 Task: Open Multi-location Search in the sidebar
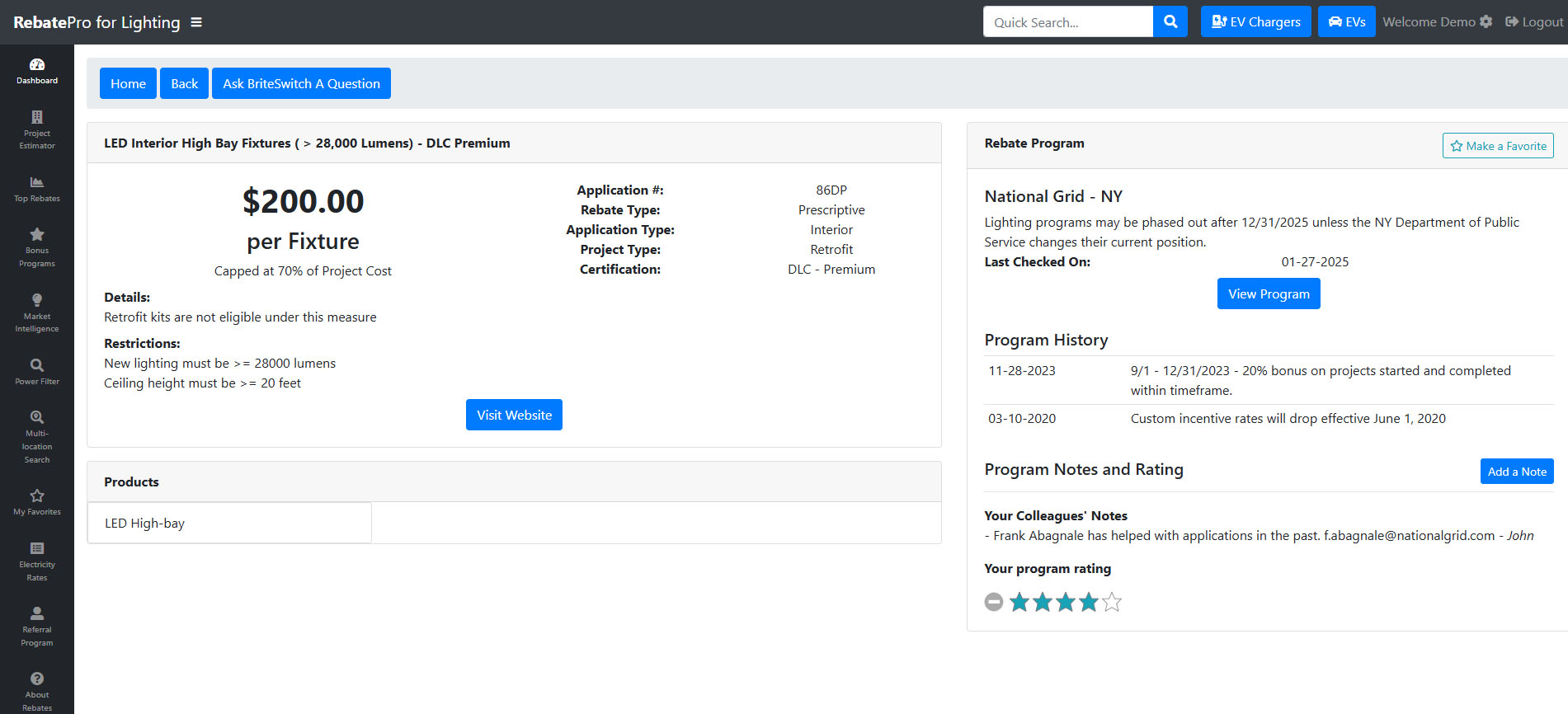(37, 437)
